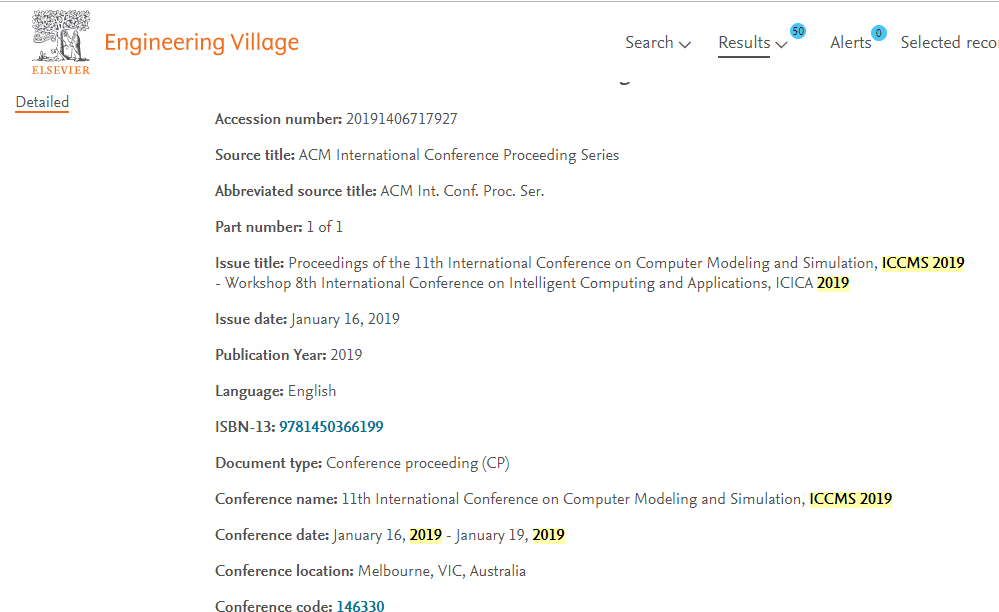This screenshot has width=999, height=612.
Task: Open ISBN-13 9781450366199 link
Action: coord(331,427)
